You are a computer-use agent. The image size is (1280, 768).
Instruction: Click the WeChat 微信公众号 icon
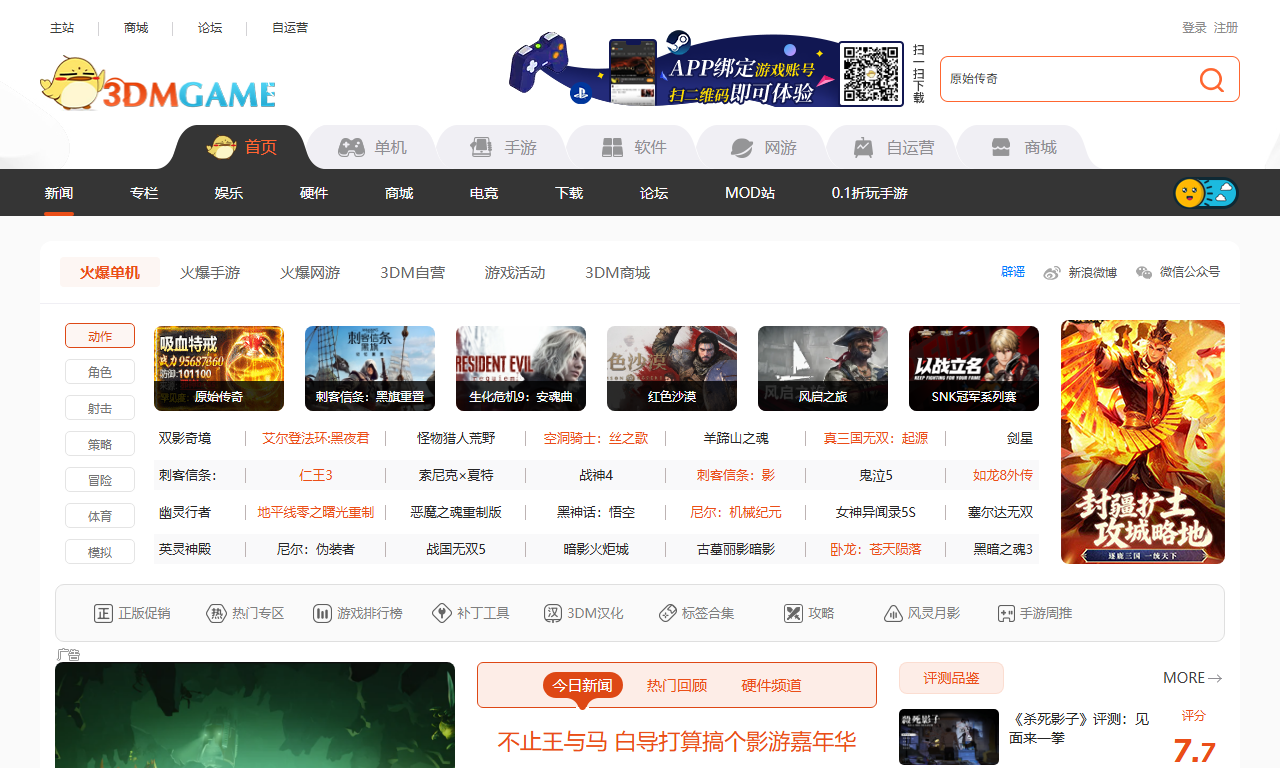1144,273
